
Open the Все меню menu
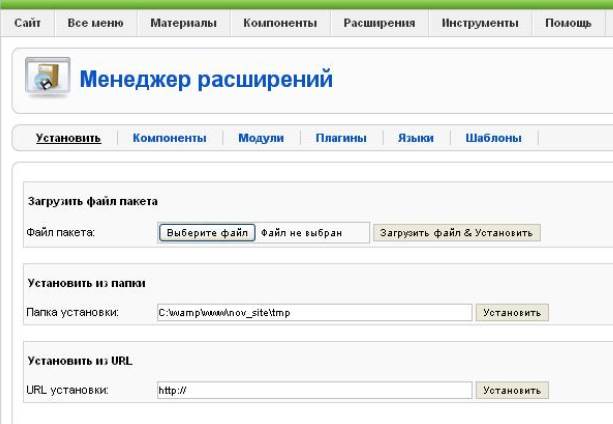pos(95,23)
